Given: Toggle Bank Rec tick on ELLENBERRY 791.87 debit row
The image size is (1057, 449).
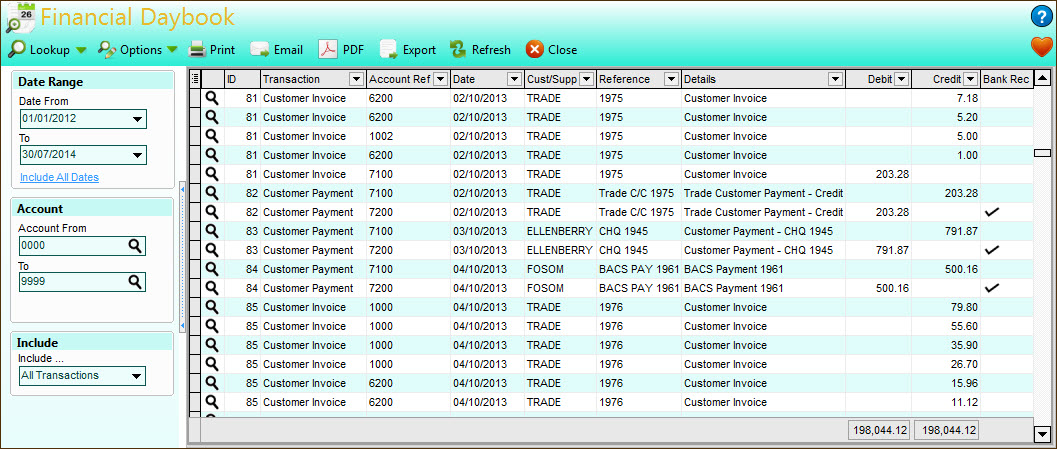Looking at the screenshot, I should pos(991,250).
